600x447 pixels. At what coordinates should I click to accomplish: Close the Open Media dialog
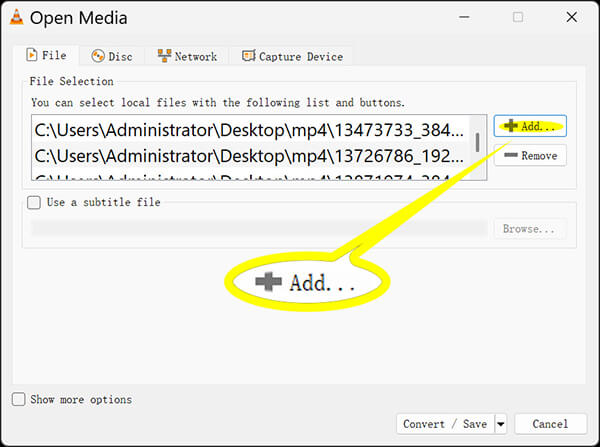point(571,17)
